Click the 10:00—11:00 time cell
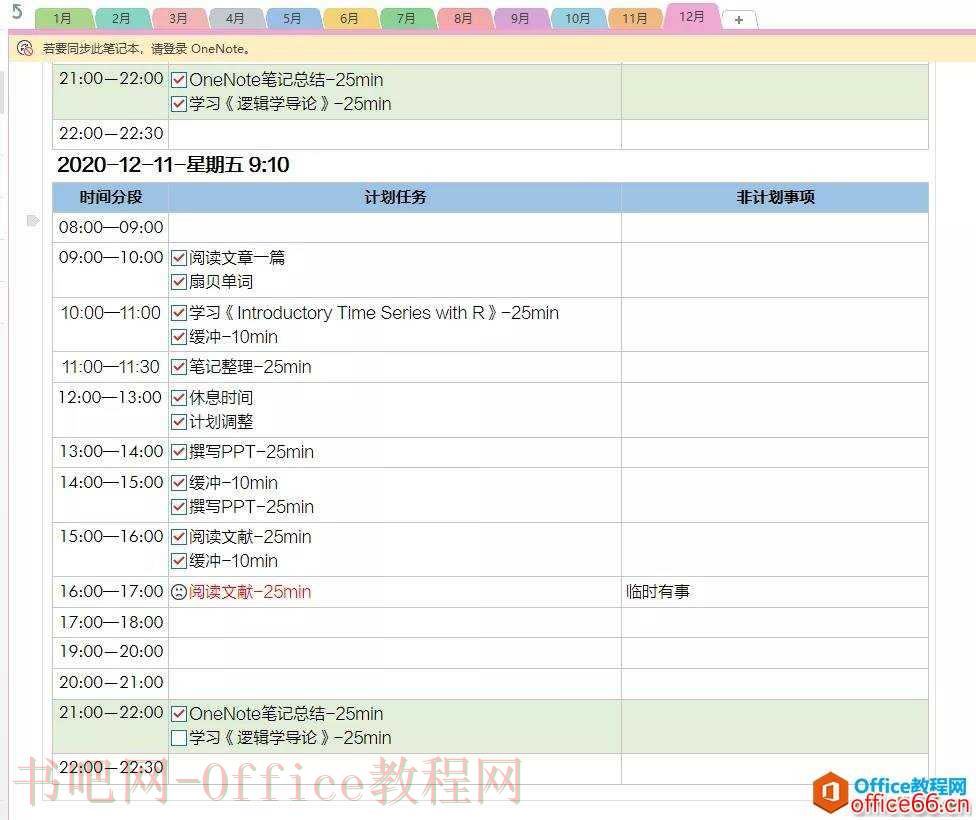976x820 pixels. pyautogui.click(x=111, y=324)
